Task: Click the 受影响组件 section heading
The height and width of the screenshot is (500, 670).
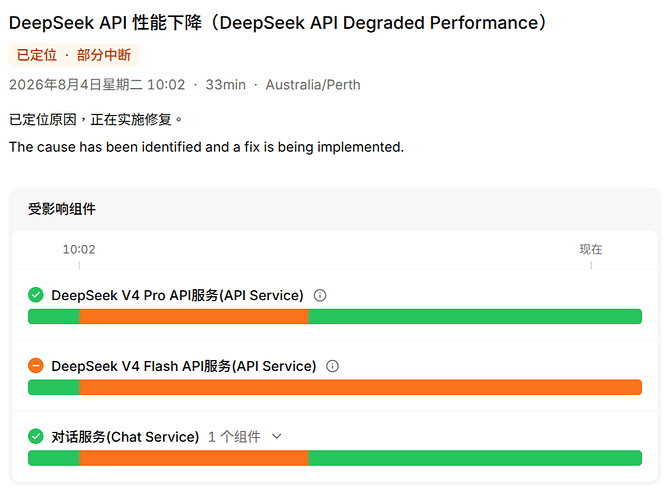Action: [x=62, y=209]
